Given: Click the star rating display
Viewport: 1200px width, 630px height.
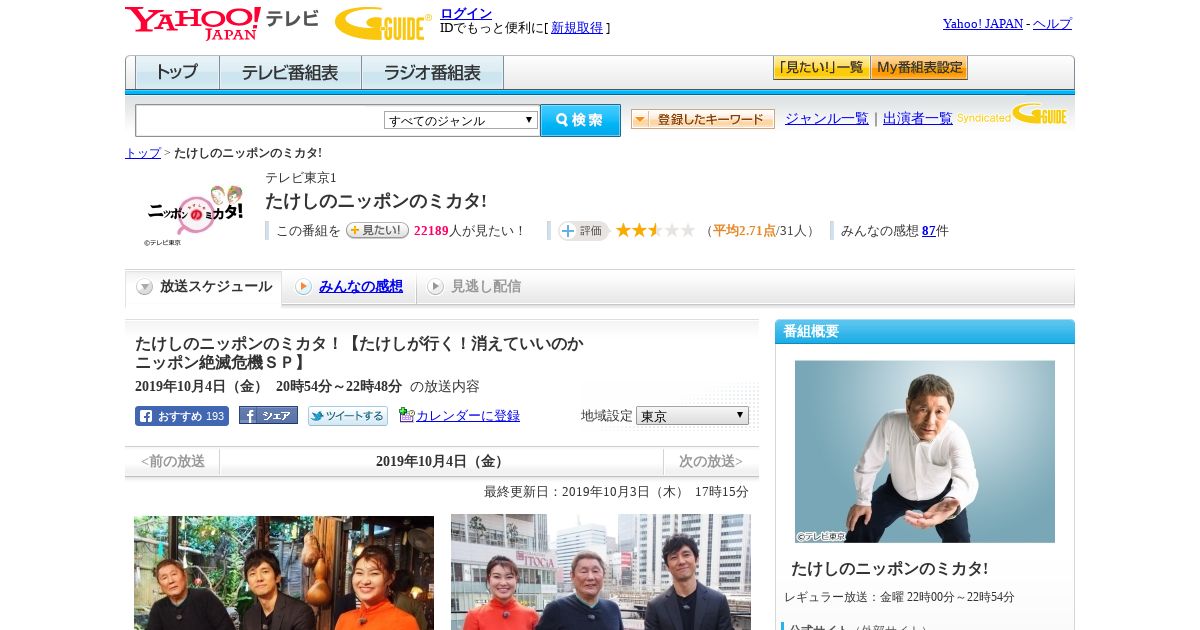Looking at the screenshot, I should [x=655, y=231].
